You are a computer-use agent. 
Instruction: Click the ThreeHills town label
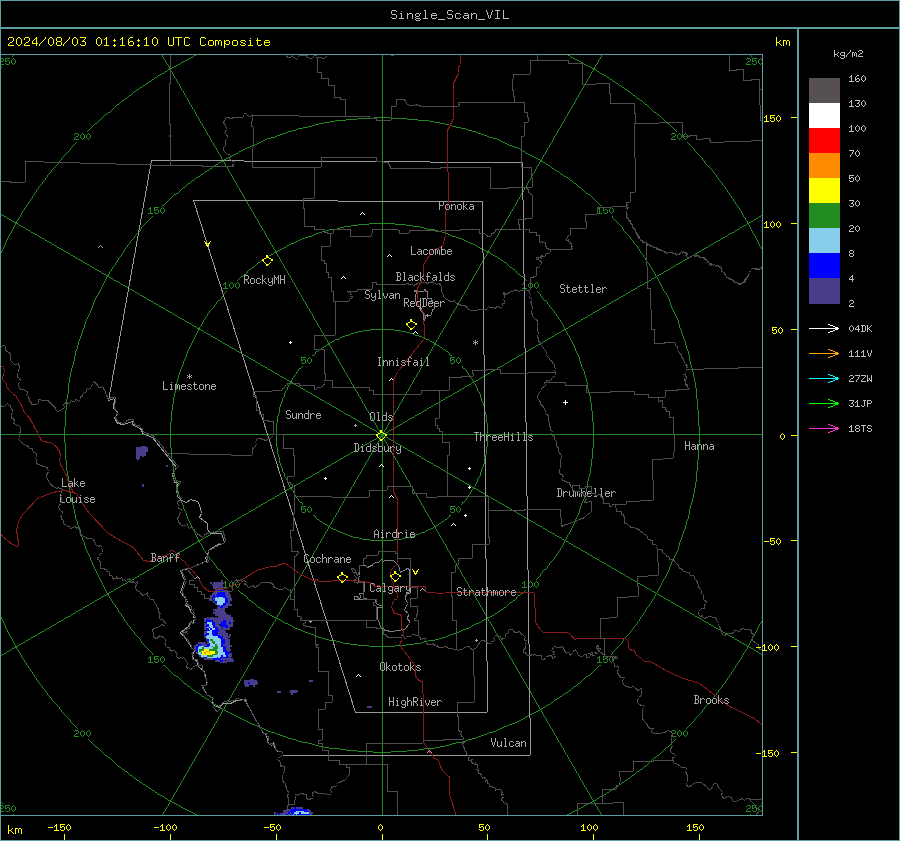pyautogui.click(x=503, y=437)
